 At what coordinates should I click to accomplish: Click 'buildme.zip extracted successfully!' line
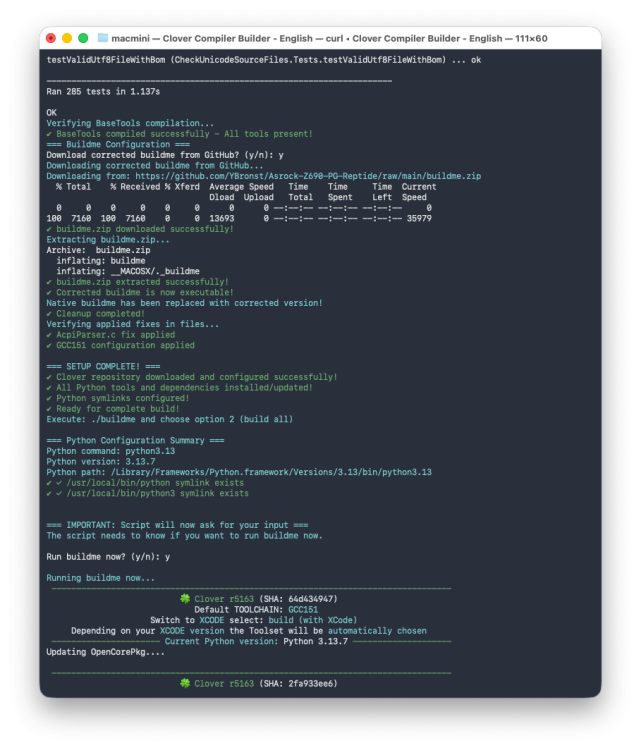(138, 282)
